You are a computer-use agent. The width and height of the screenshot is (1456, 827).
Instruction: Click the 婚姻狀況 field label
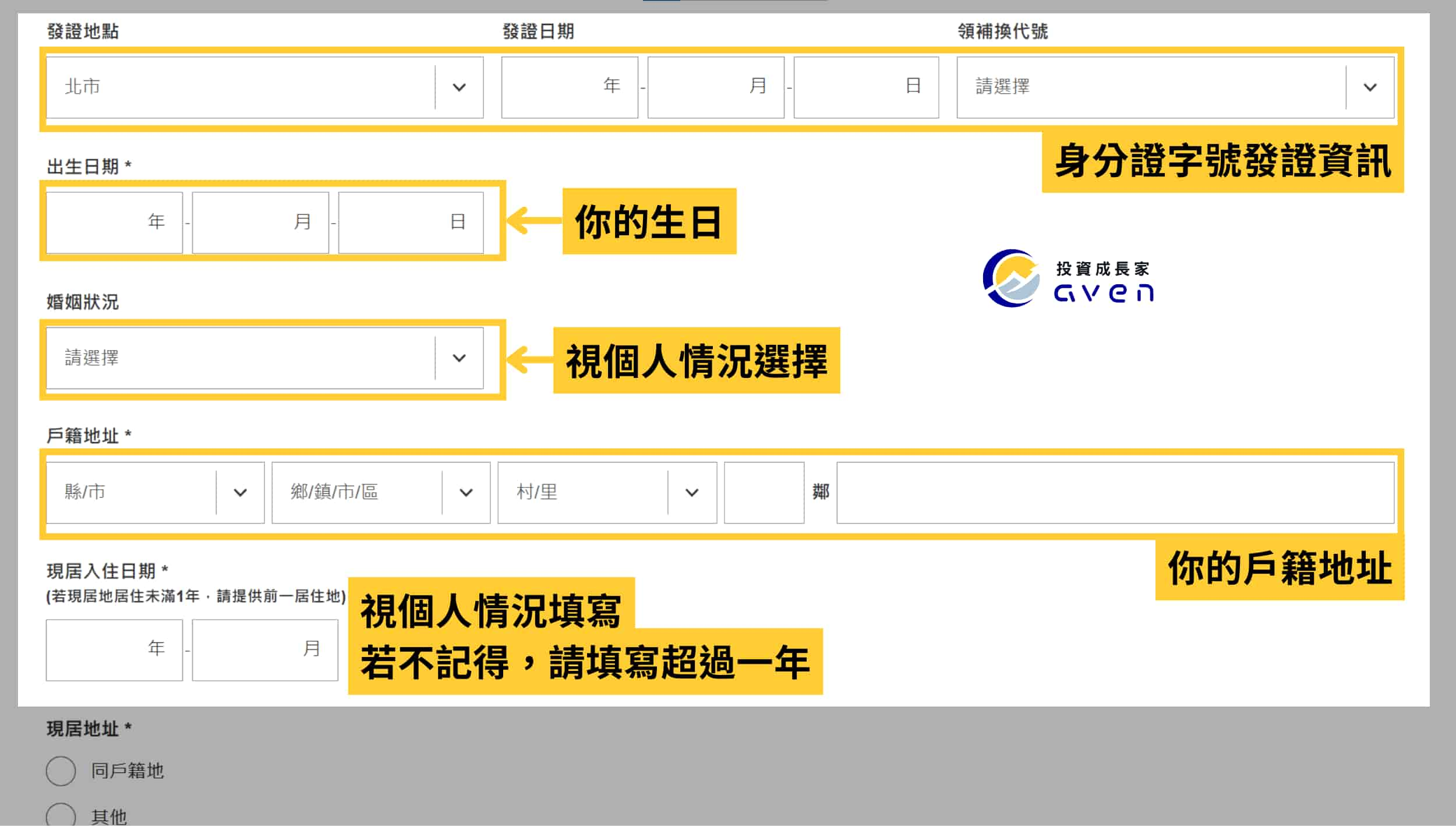click(x=83, y=302)
